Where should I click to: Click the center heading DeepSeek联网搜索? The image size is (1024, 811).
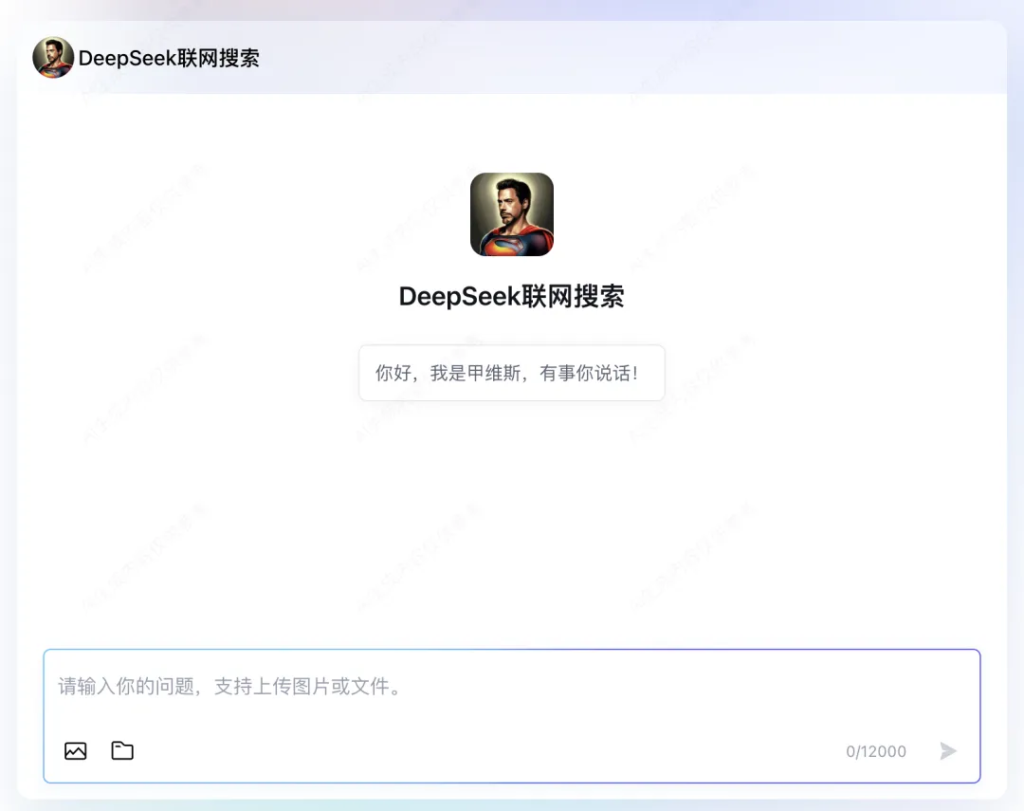[512, 296]
